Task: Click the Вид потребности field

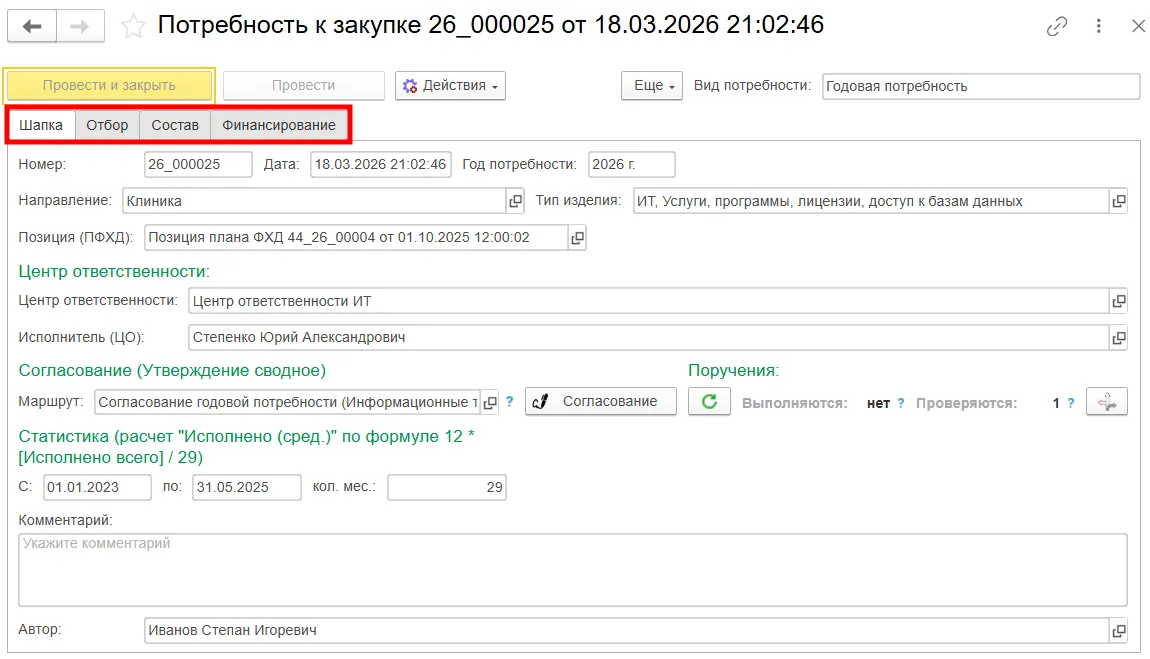Action: click(x=981, y=86)
